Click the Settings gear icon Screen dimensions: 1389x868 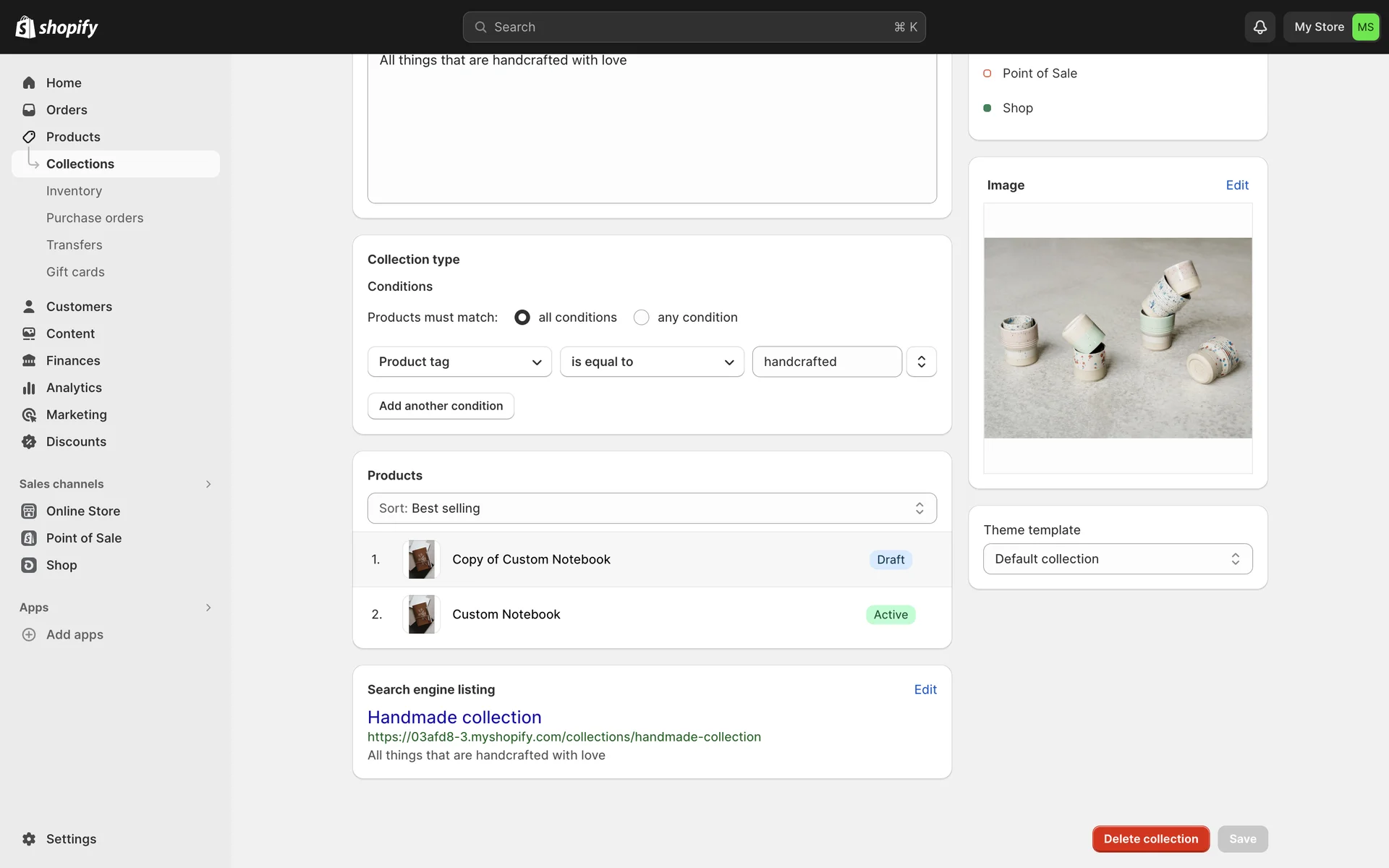click(29, 839)
